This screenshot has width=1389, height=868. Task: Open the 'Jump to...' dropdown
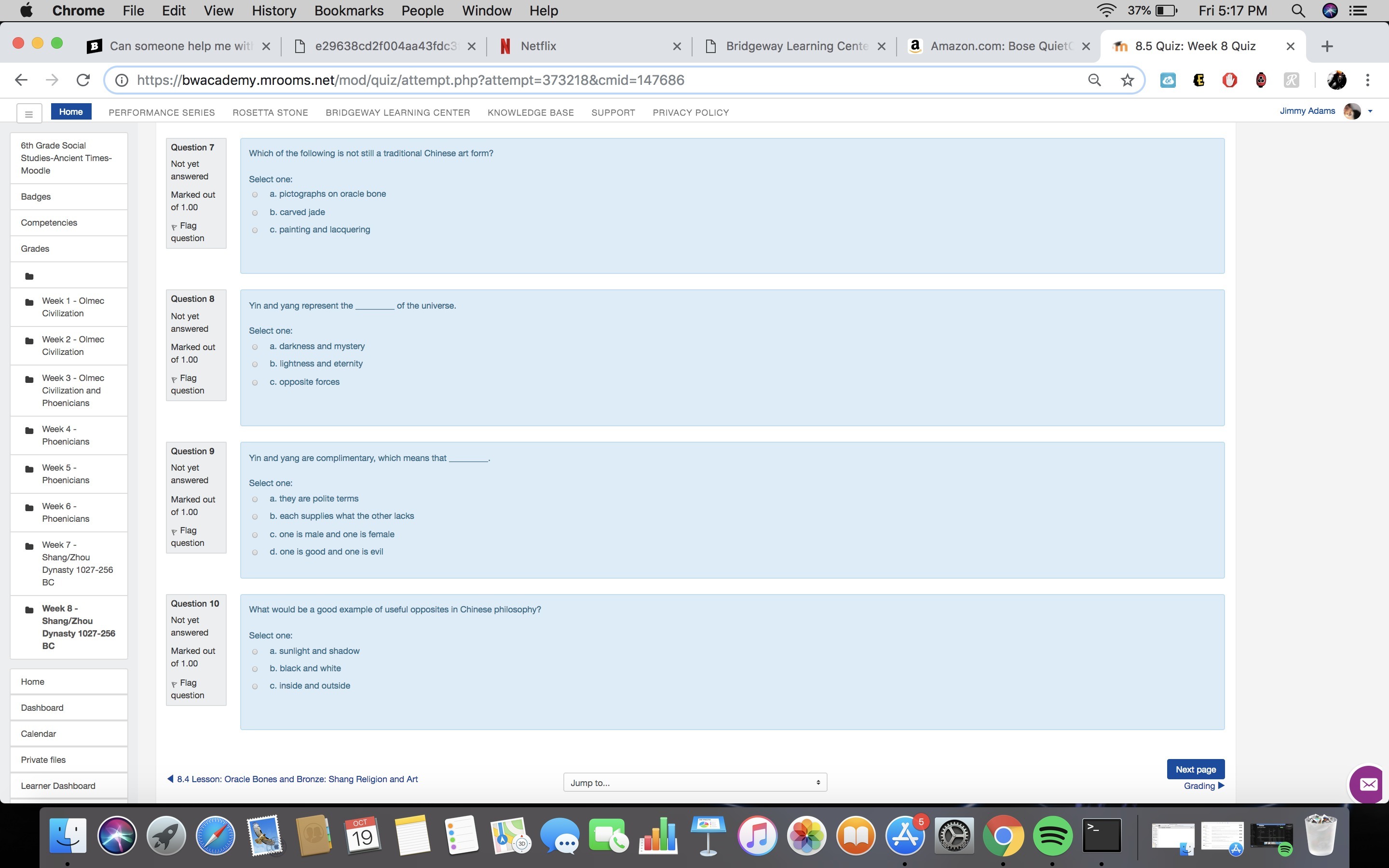coord(694,783)
